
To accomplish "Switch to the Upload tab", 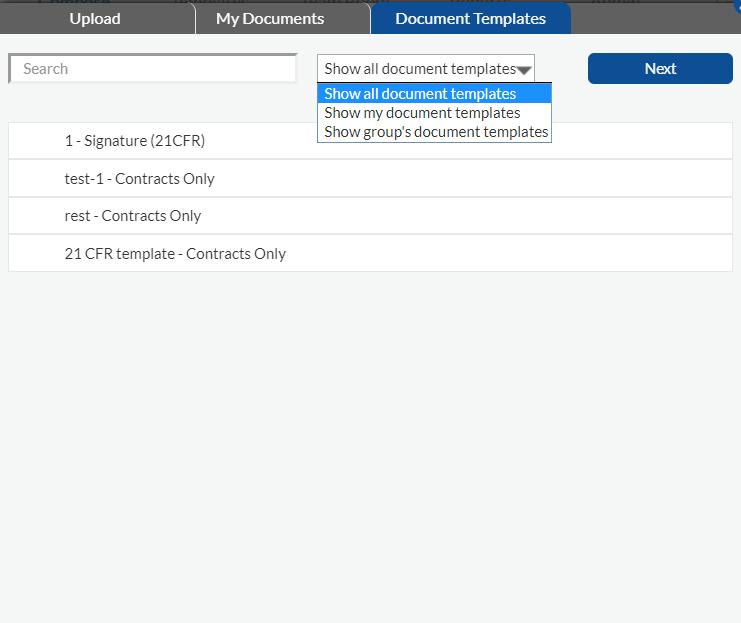I will tap(97, 19).
